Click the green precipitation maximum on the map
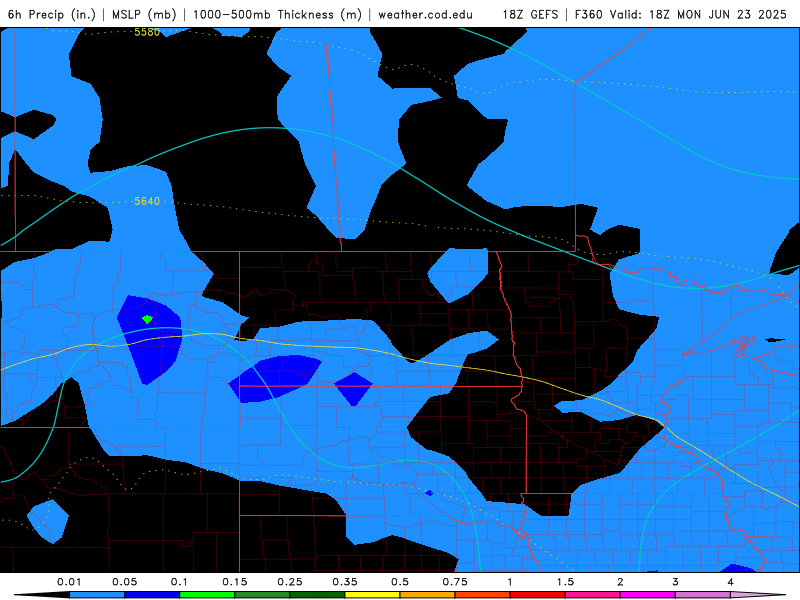 pyautogui.click(x=147, y=319)
